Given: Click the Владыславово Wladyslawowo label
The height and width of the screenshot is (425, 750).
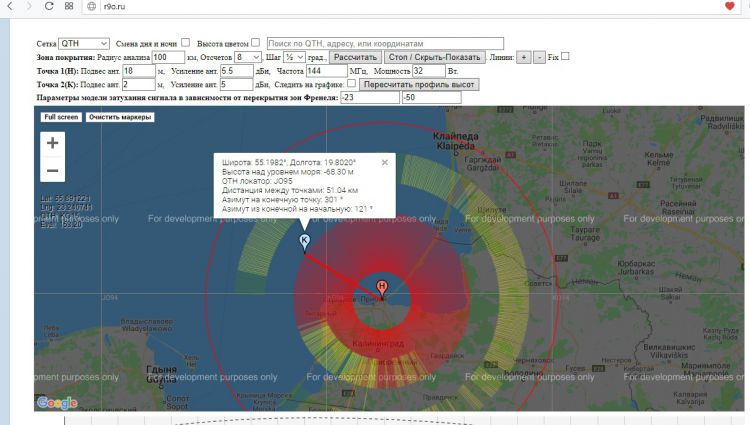Looking at the screenshot, I should pyautogui.click(x=146, y=325).
